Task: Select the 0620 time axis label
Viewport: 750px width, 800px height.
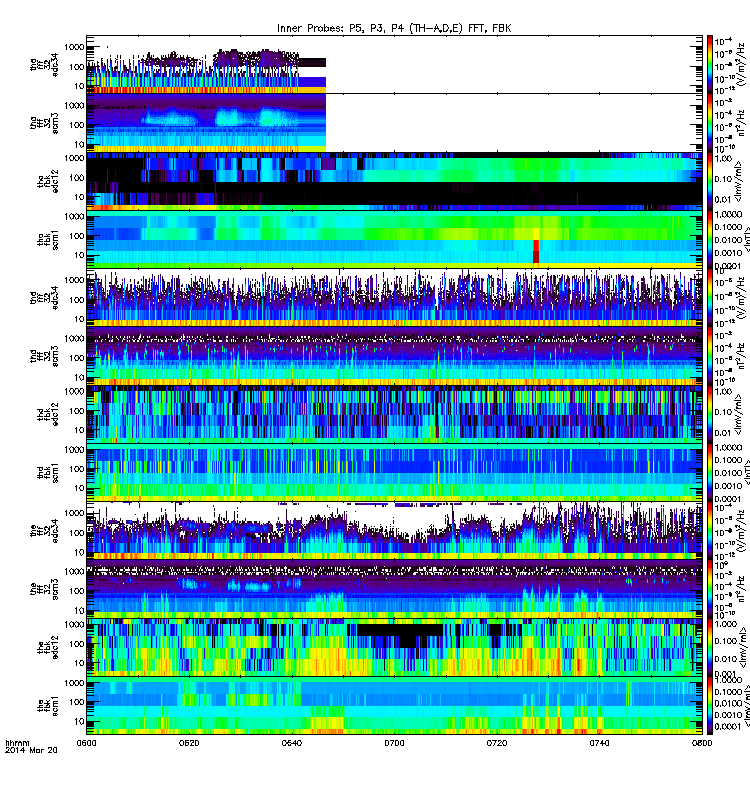Action: pos(189,743)
